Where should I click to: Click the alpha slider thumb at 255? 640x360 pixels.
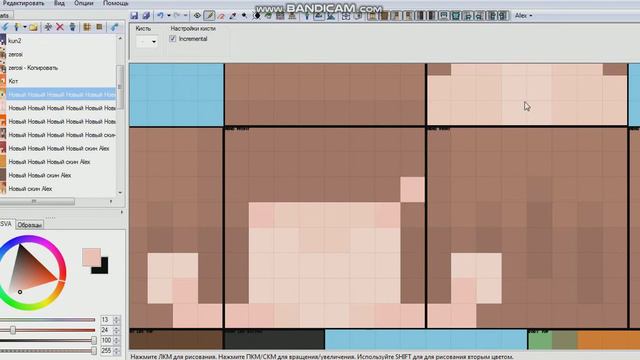pos(94,351)
